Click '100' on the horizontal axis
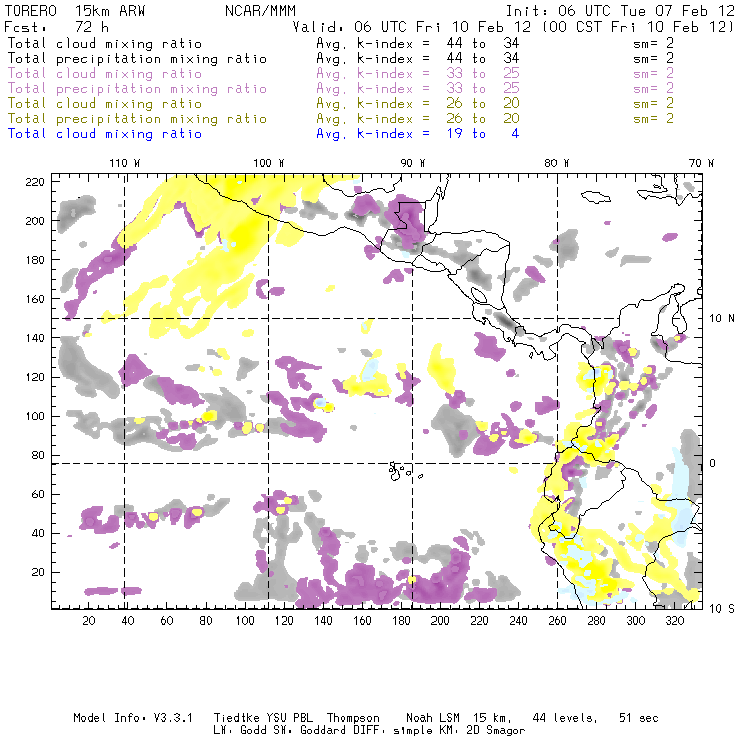The height and width of the screenshot is (740, 740). click(x=245, y=621)
